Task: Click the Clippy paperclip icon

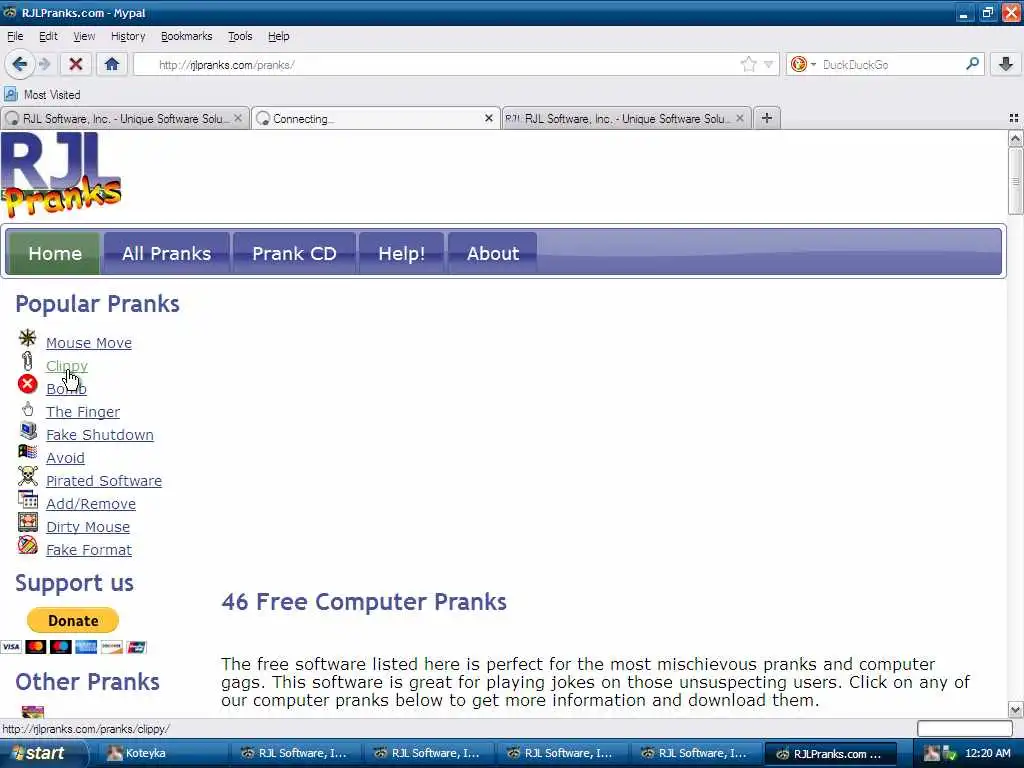Action: pyautogui.click(x=27, y=360)
